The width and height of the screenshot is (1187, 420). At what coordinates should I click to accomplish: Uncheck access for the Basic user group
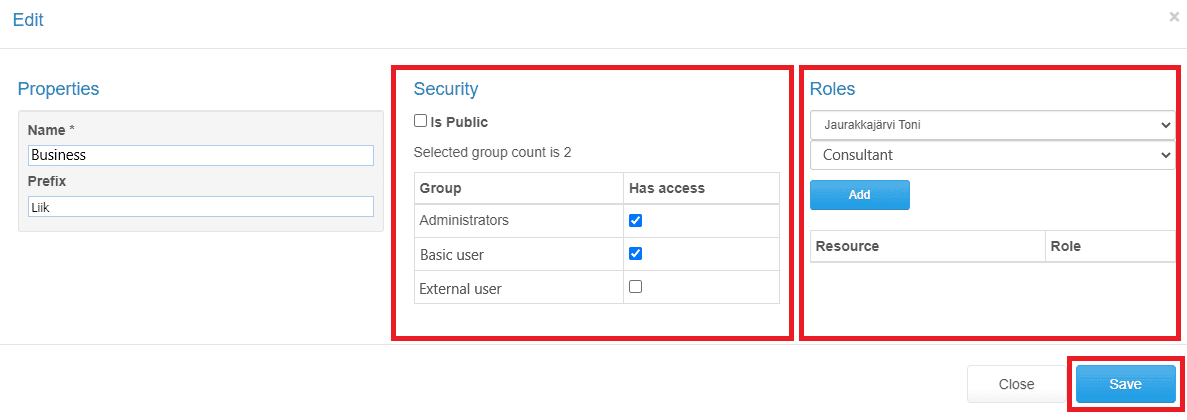(x=636, y=254)
